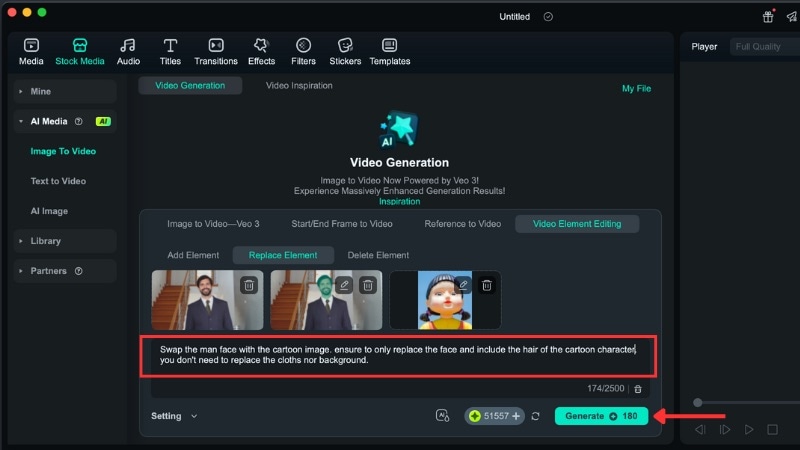Select the cartoon doll thumbnail
This screenshot has width=800, height=450.
[445, 300]
